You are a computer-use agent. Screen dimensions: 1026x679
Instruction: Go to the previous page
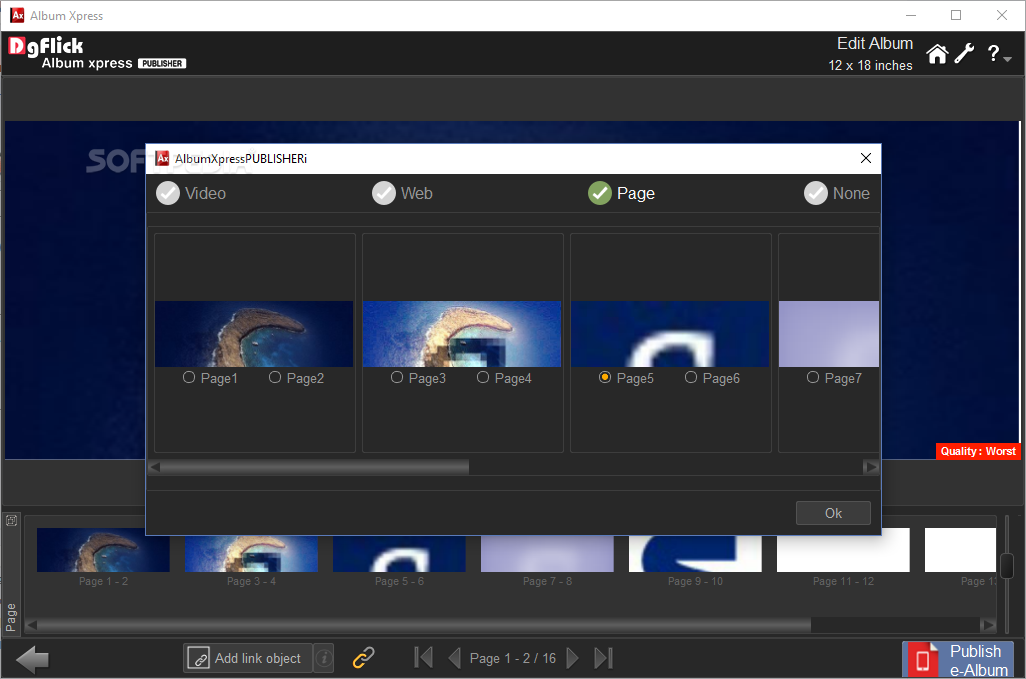click(454, 658)
